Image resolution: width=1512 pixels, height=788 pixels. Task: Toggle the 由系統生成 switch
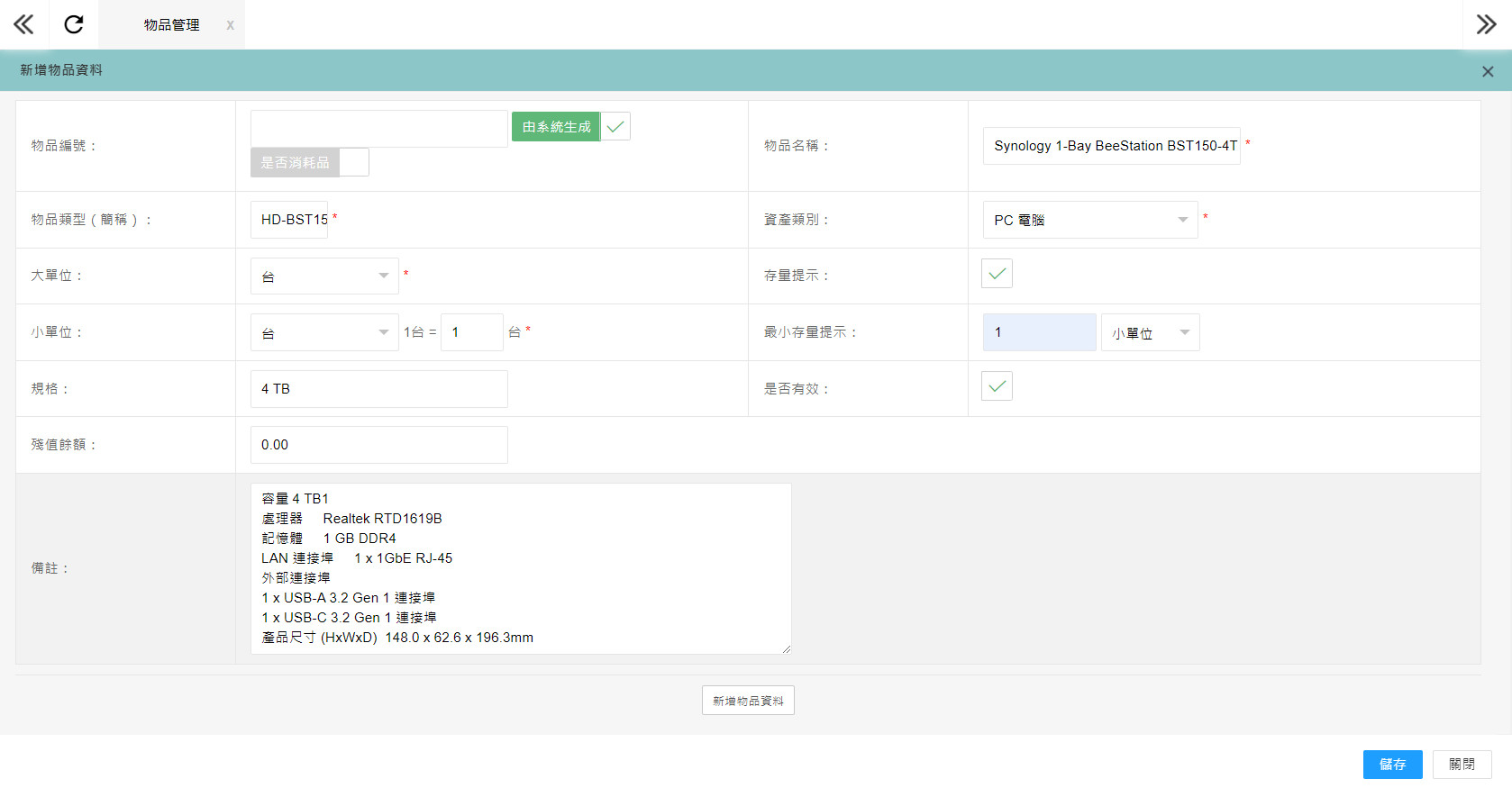[x=570, y=127]
